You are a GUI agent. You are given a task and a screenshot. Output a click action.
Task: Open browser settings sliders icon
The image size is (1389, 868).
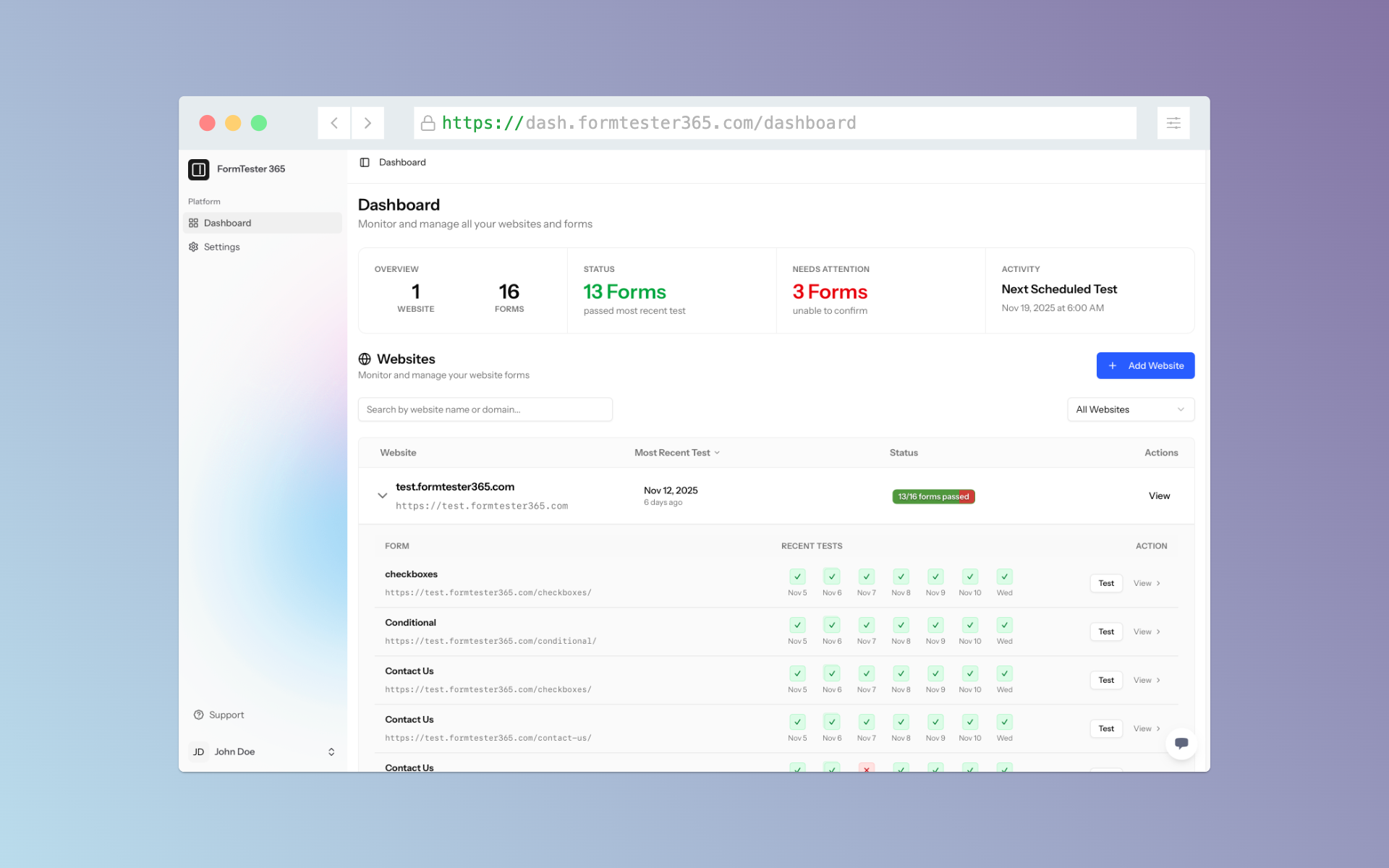[1173, 123]
